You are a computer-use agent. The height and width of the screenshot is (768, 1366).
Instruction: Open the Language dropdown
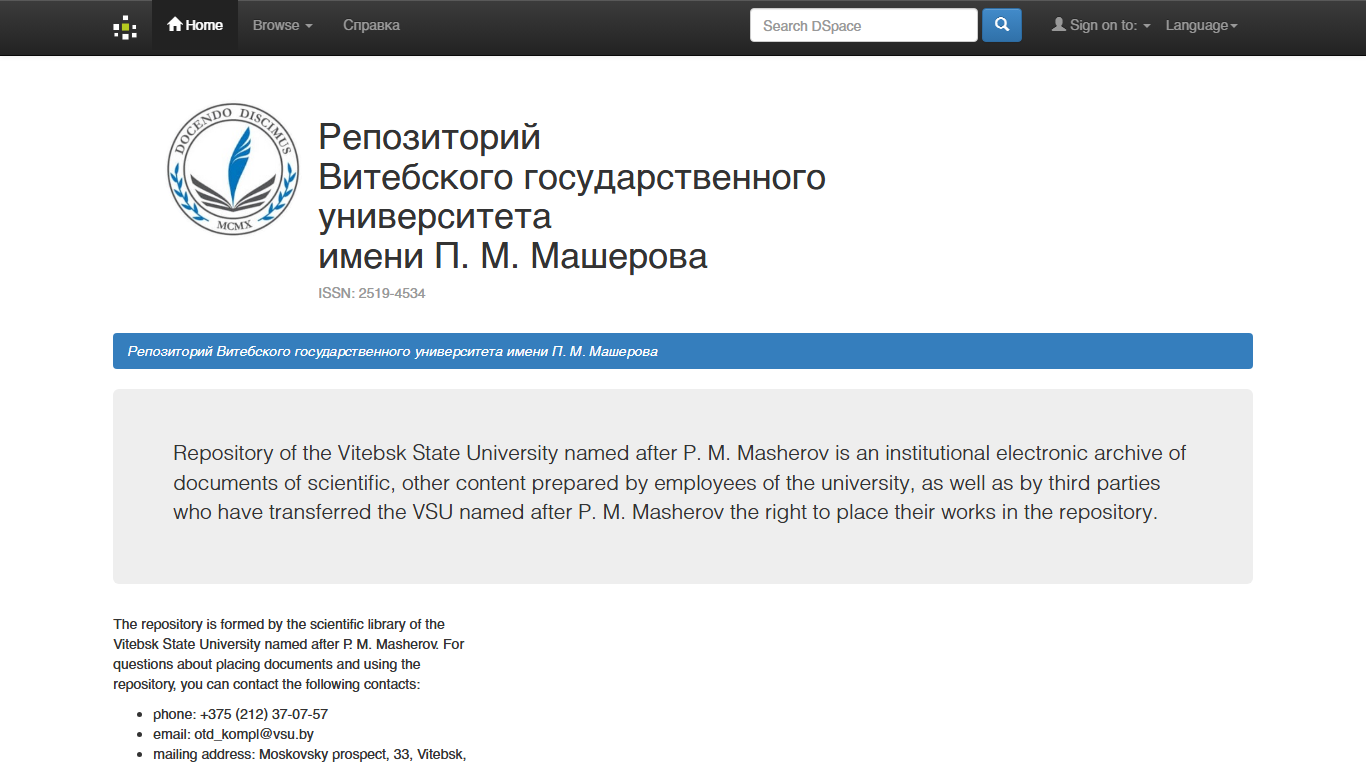pyautogui.click(x=1201, y=25)
